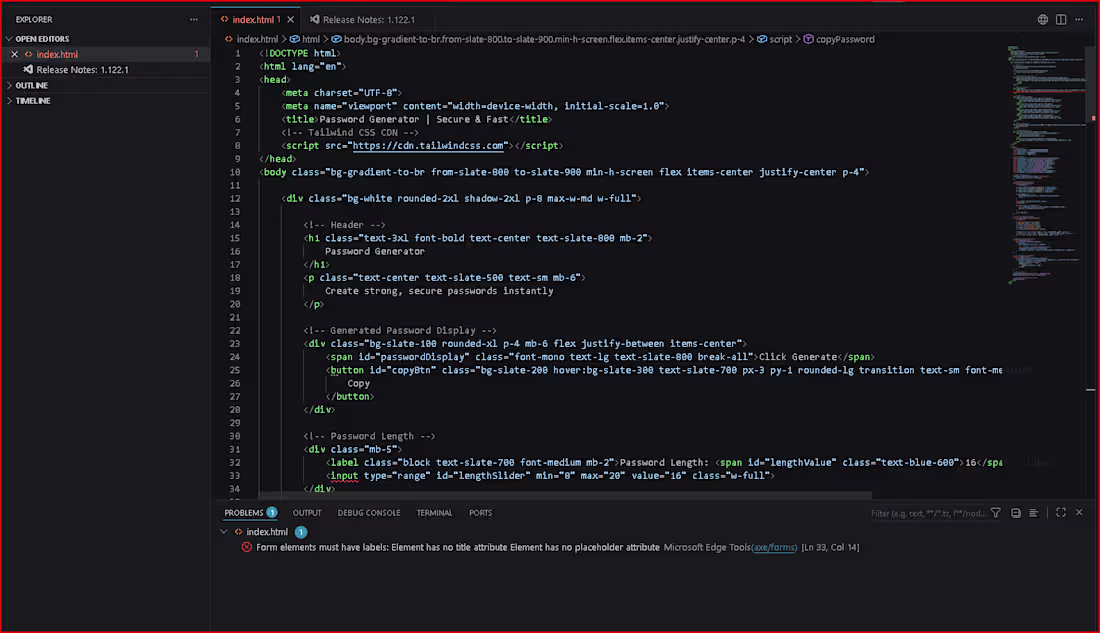1100x633 pixels.
Task: Click the 'Password Length' comment on line 30
Action: tap(369, 436)
